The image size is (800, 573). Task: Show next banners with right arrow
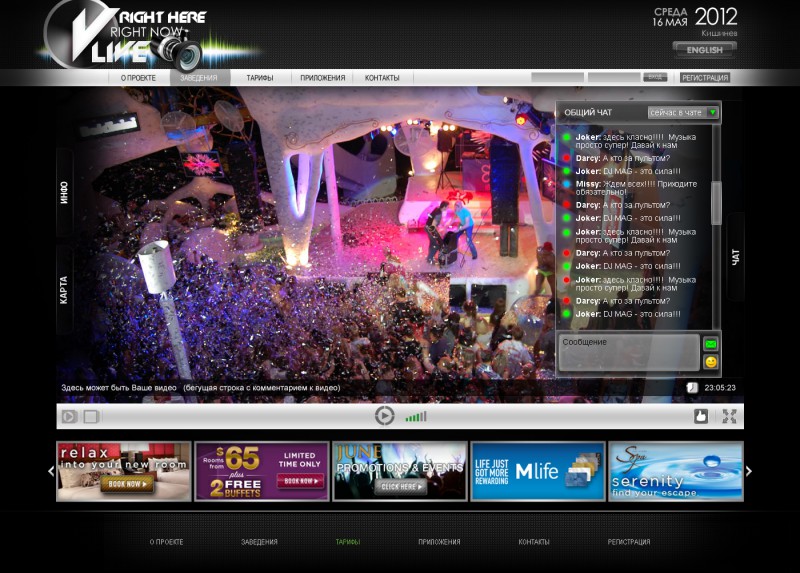coord(748,471)
